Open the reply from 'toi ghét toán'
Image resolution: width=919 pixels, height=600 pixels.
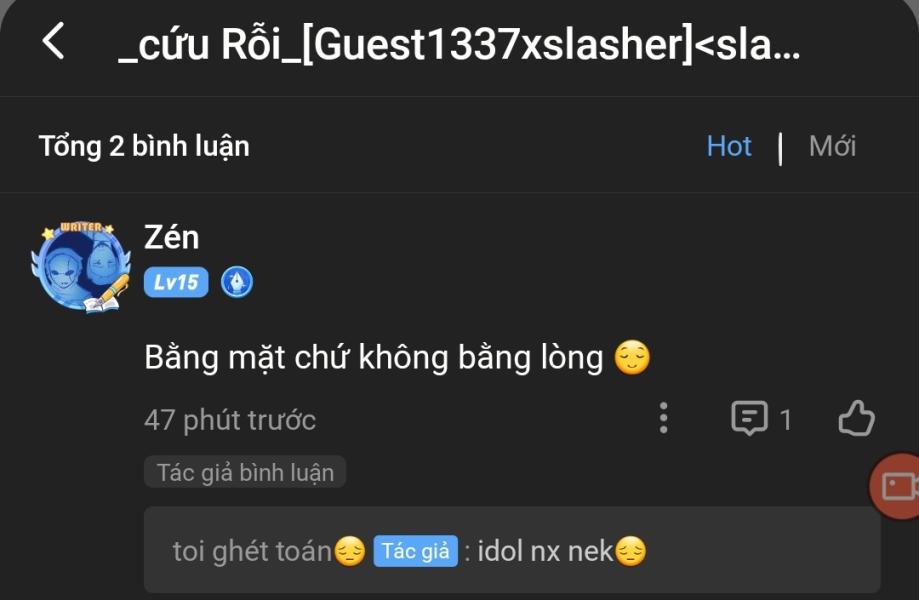click(x=512, y=550)
